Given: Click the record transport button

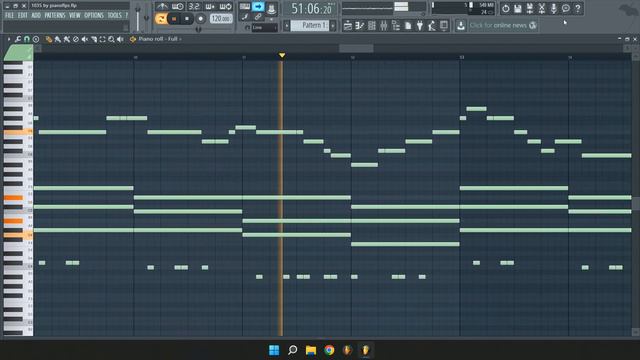Looking at the screenshot, I should click(200, 19).
